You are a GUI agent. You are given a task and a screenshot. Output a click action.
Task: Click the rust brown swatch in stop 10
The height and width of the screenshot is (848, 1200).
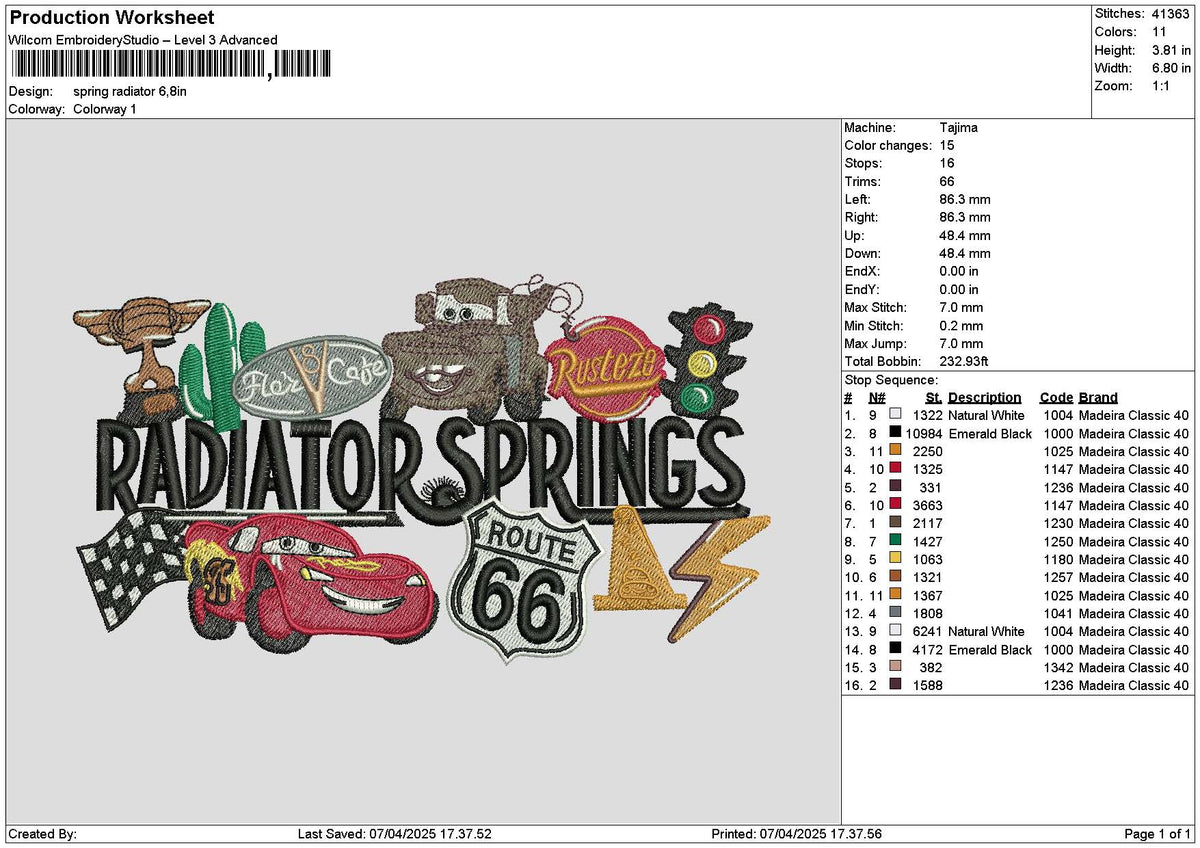pos(895,577)
